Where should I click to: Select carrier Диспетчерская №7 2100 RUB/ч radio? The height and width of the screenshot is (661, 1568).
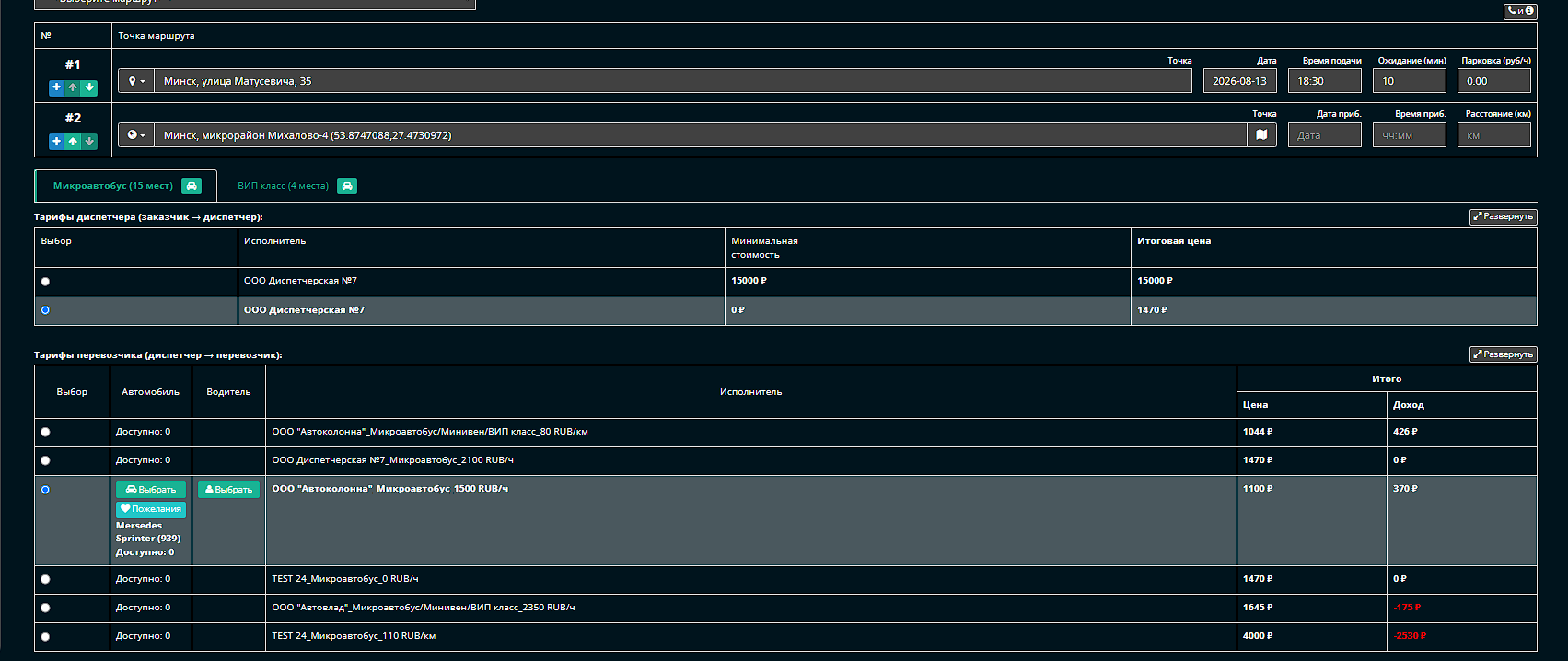[45, 460]
